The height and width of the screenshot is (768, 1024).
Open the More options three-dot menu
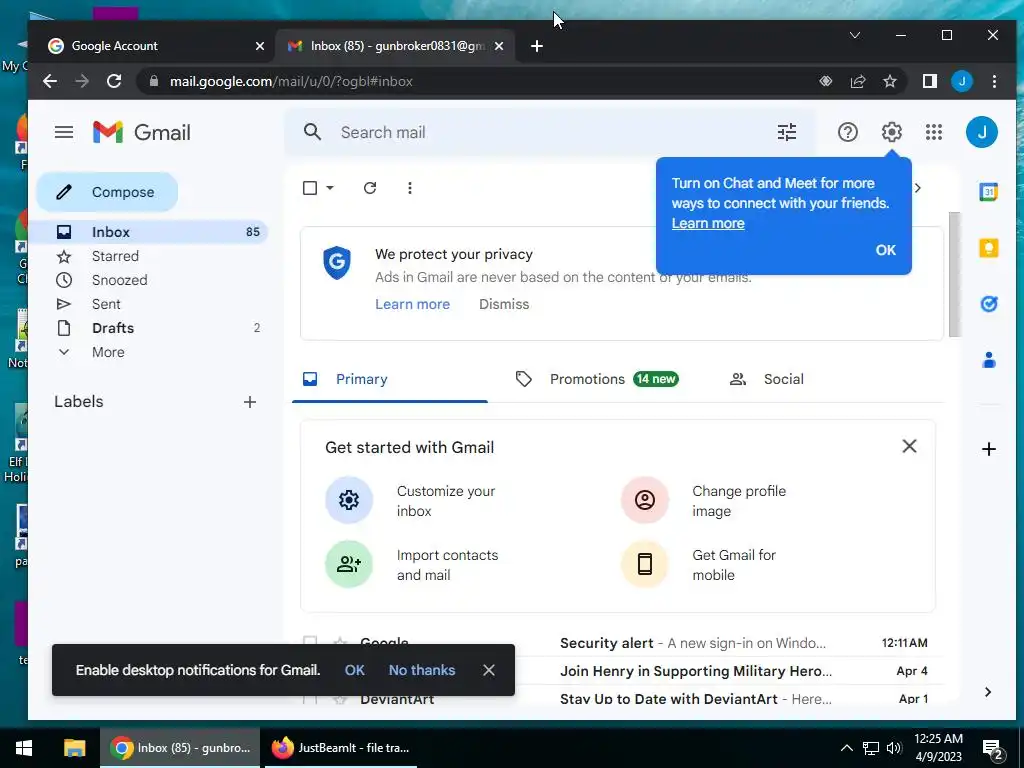tap(409, 188)
